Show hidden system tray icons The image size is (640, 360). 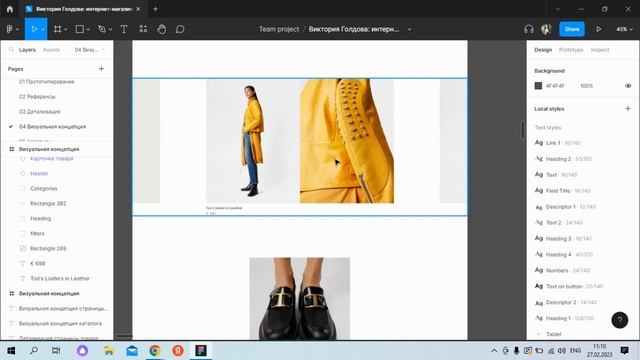tap(494, 350)
